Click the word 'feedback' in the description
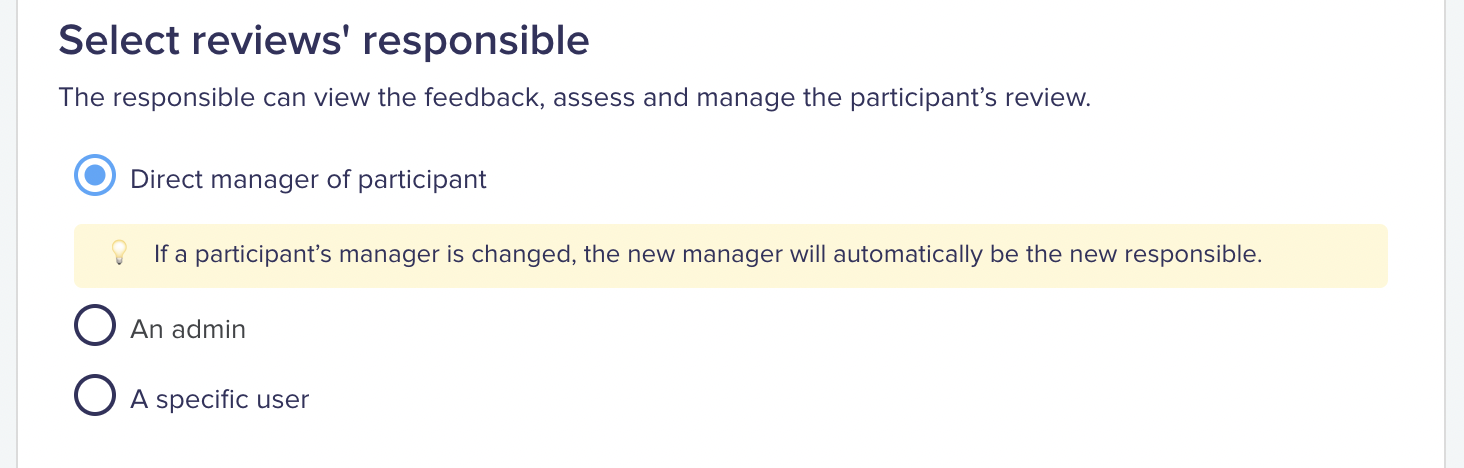1464x468 pixels. pyautogui.click(x=483, y=99)
